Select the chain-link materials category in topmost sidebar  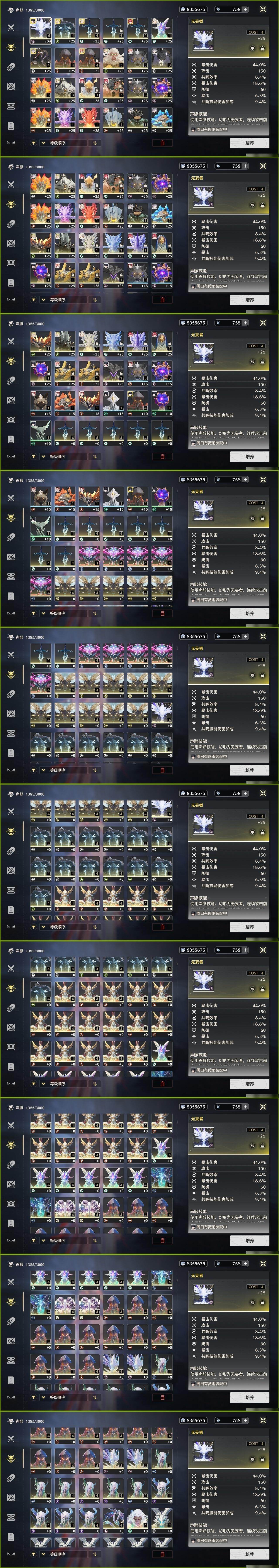[10, 67]
